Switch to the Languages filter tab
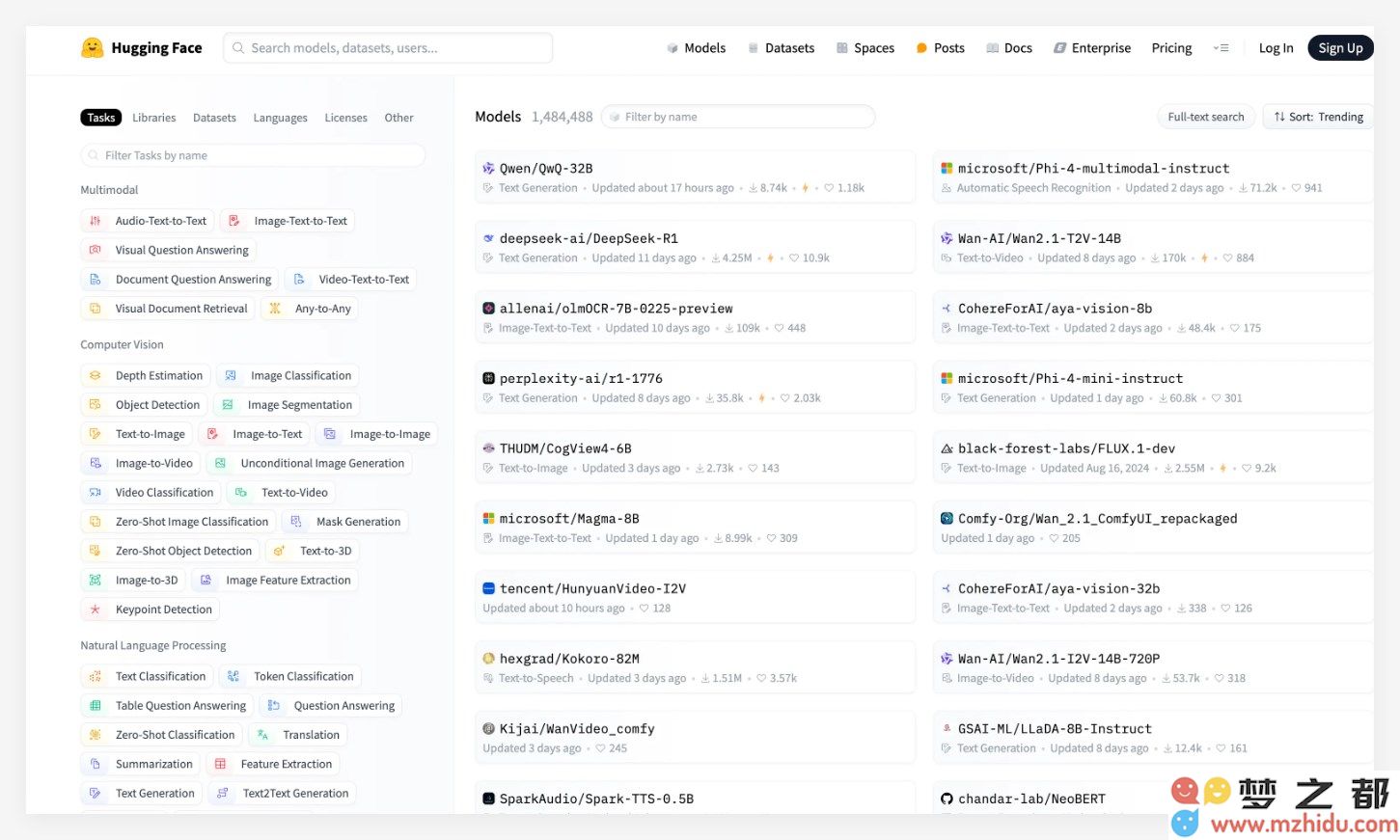The width and height of the screenshot is (1400, 840). pyautogui.click(x=281, y=118)
